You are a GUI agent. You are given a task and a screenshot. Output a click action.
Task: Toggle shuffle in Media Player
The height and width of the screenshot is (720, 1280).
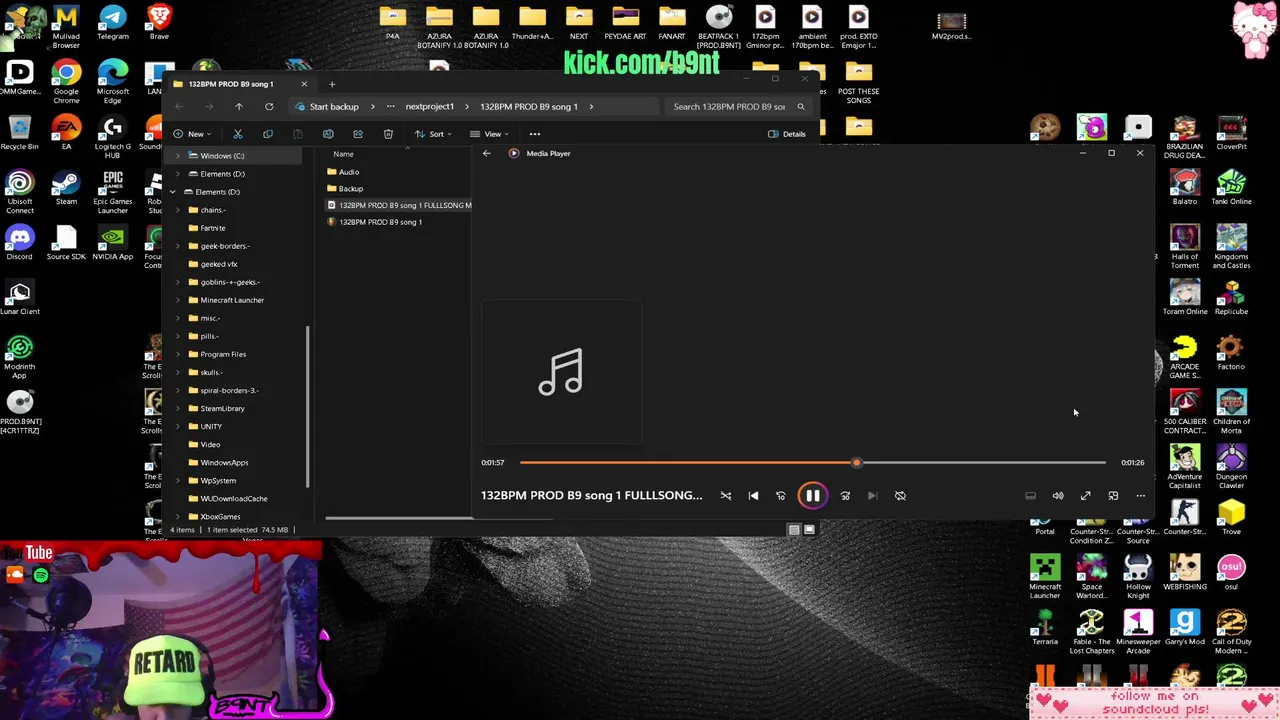pos(726,496)
